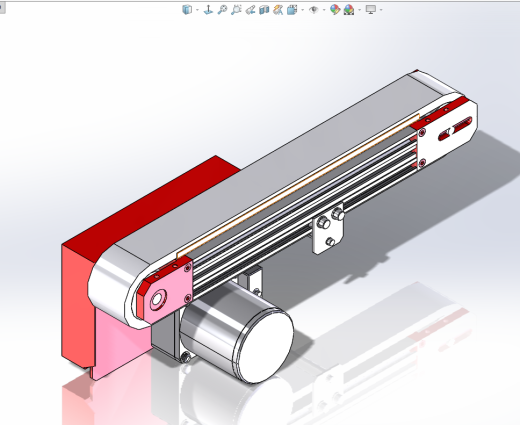The image size is (520, 425).
Task: Toggle Hide/Show Items eye icon
Action: (313, 9)
